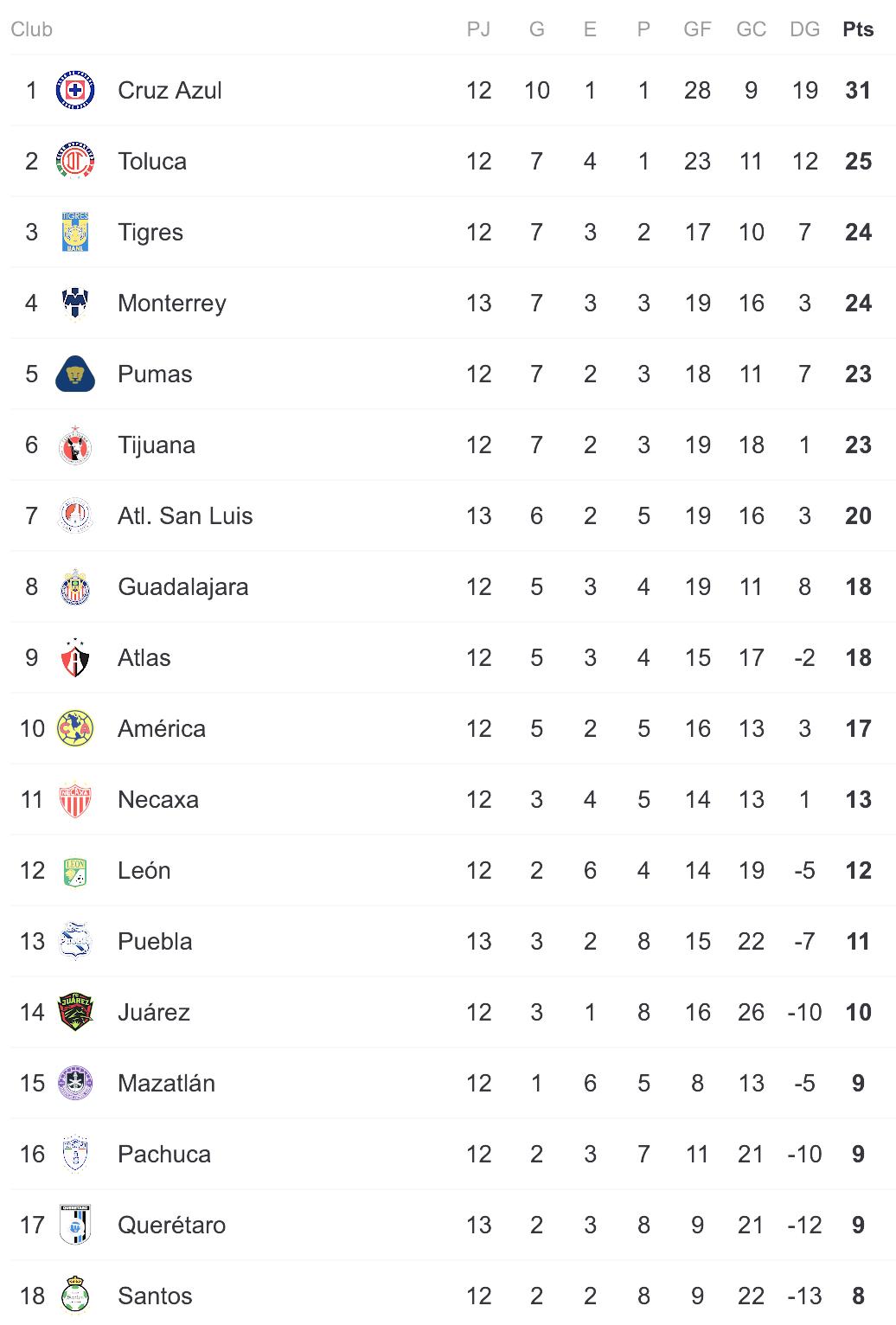
Task: Select the León team name
Action: (144, 871)
